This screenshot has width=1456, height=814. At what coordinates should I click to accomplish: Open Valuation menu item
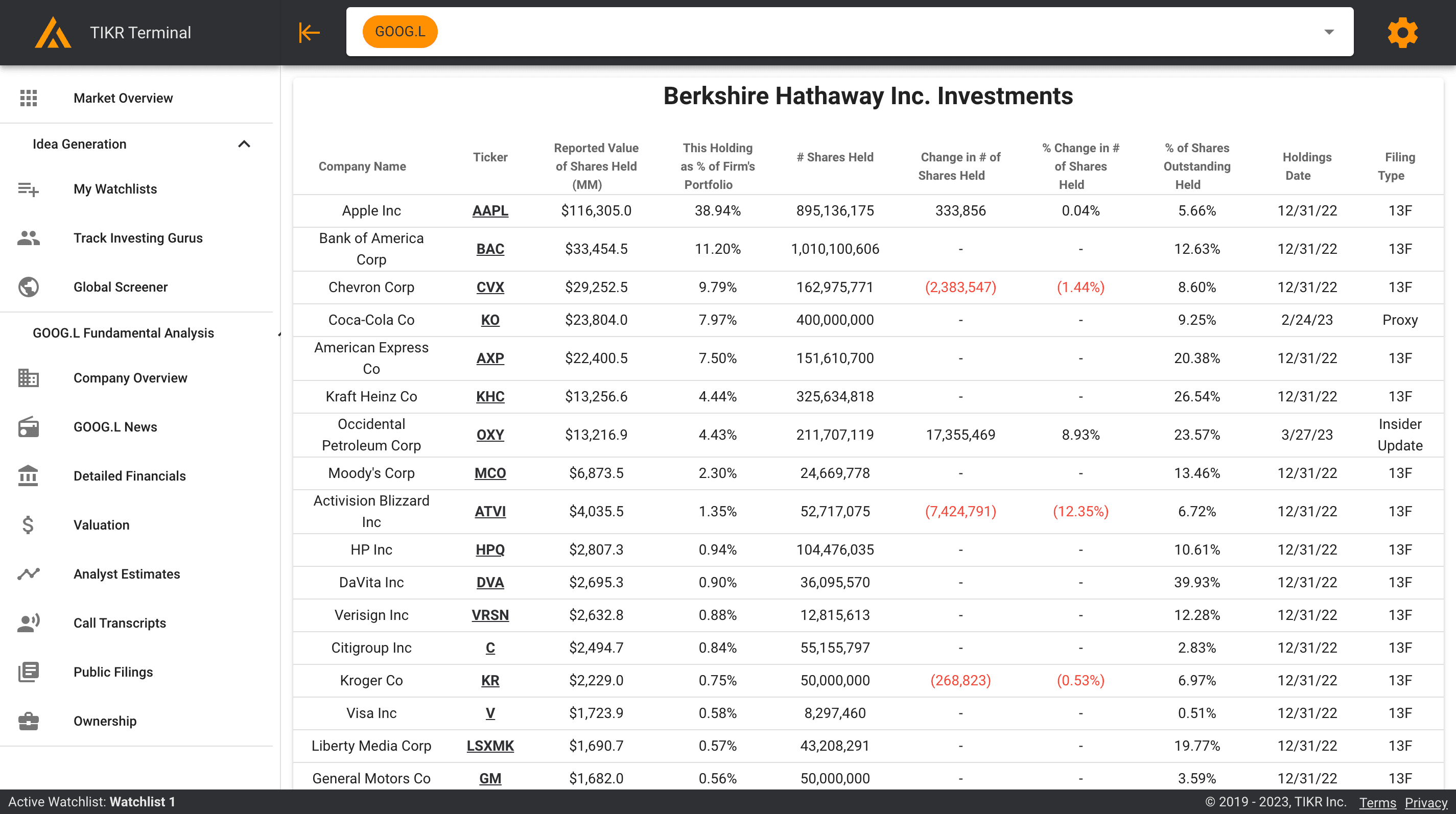(102, 525)
